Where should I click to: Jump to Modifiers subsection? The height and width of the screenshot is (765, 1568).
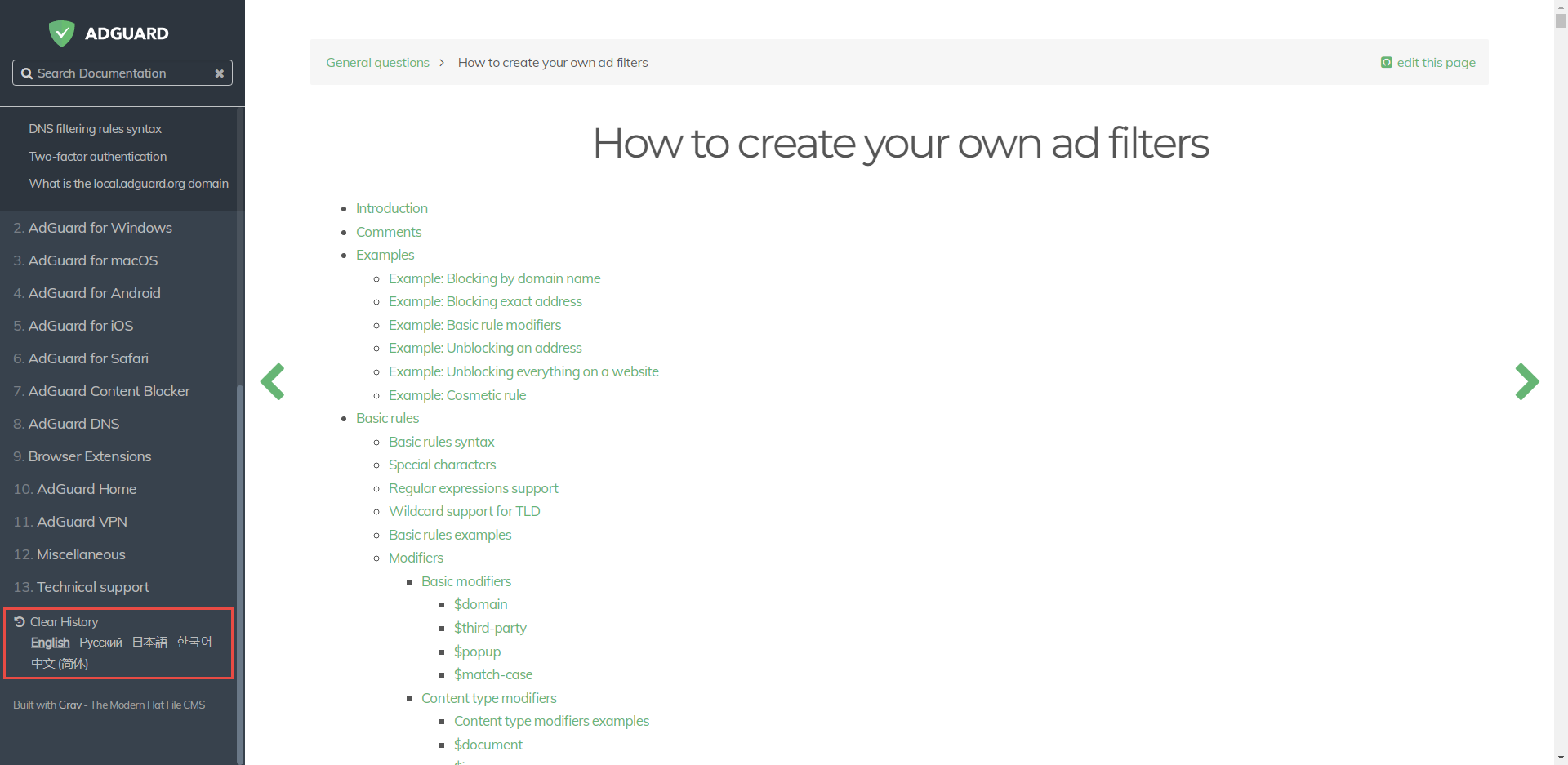pyautogui.click(x=416, y=558)
